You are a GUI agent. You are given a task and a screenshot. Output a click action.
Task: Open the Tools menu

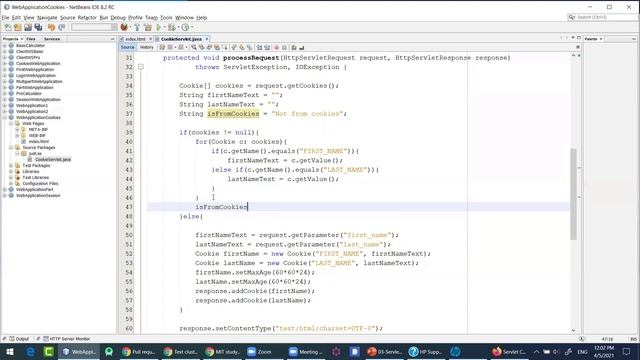click(x=166, y=18)
